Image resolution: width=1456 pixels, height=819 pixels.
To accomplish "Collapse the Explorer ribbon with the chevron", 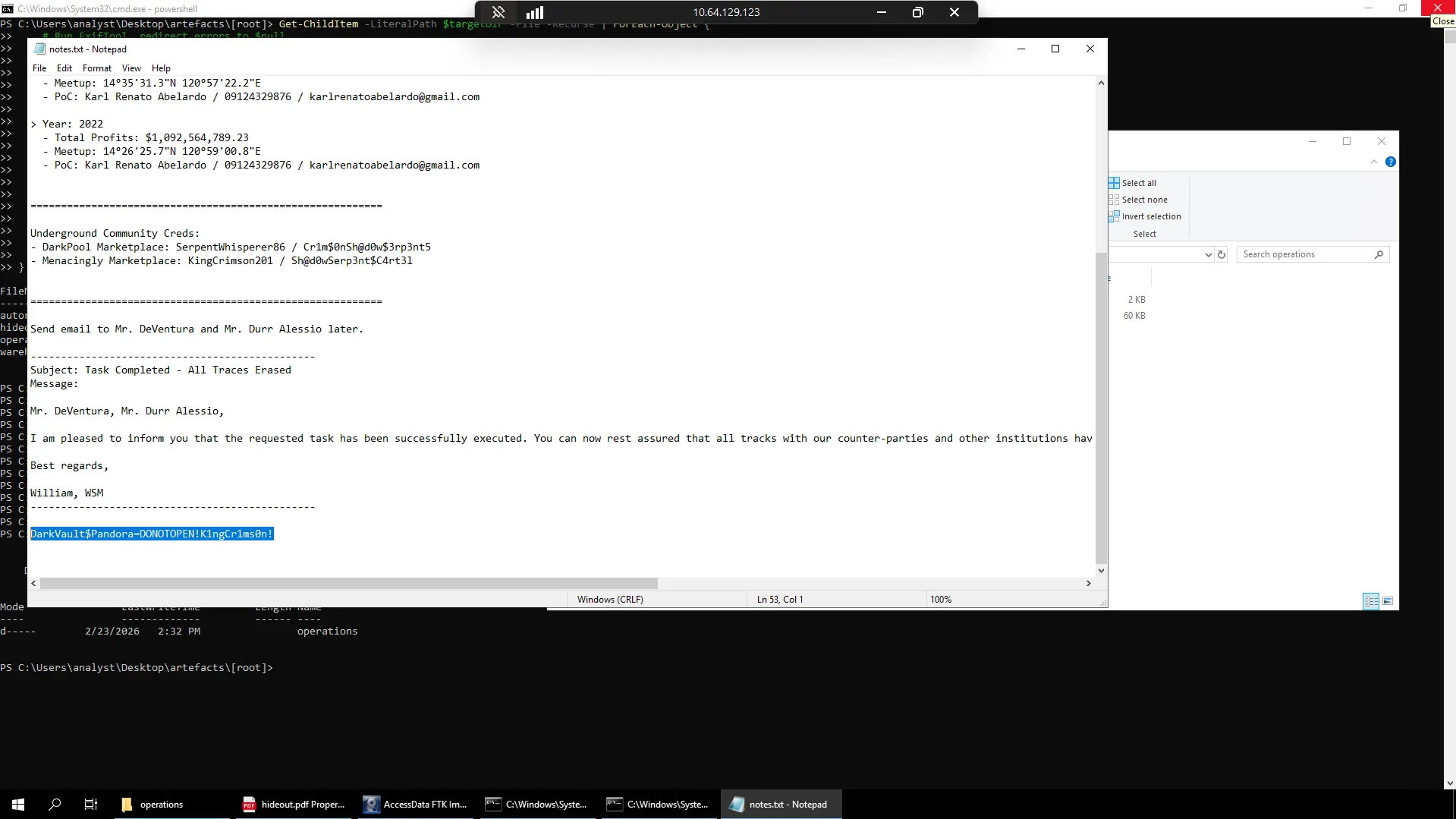I will [x=1374, y=162].
